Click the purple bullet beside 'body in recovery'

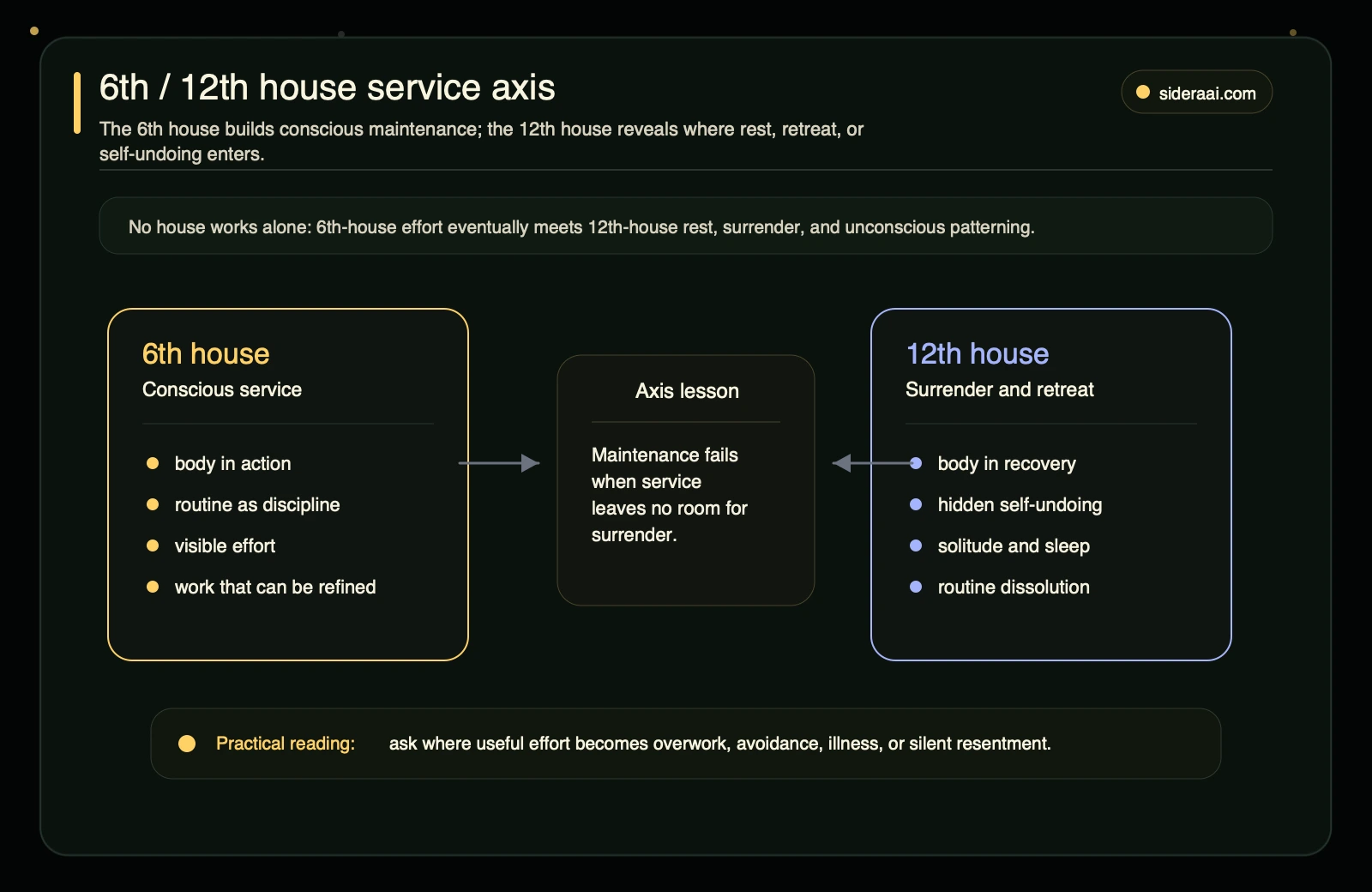tap(916, 463)
